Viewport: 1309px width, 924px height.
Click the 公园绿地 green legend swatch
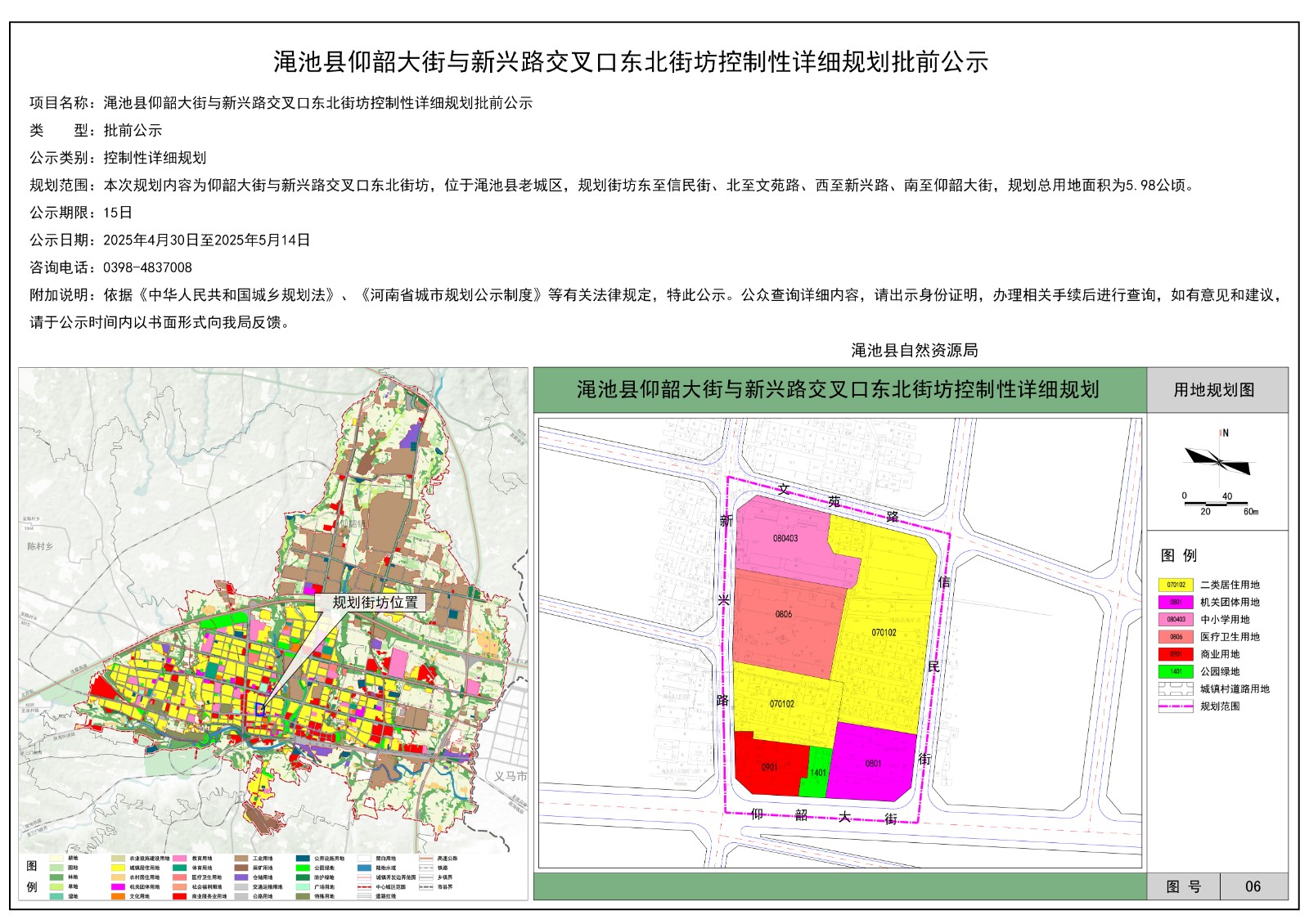pos(1176,671)
